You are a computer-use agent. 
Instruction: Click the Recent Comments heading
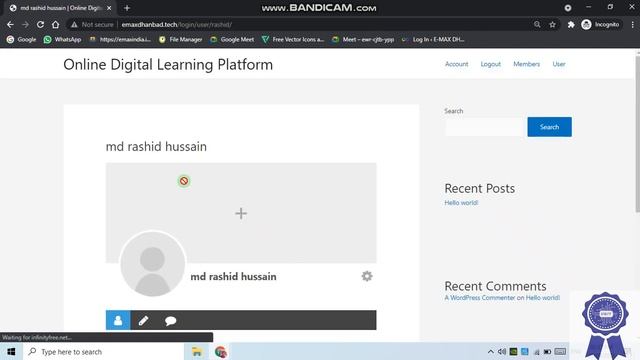[495, 286]
